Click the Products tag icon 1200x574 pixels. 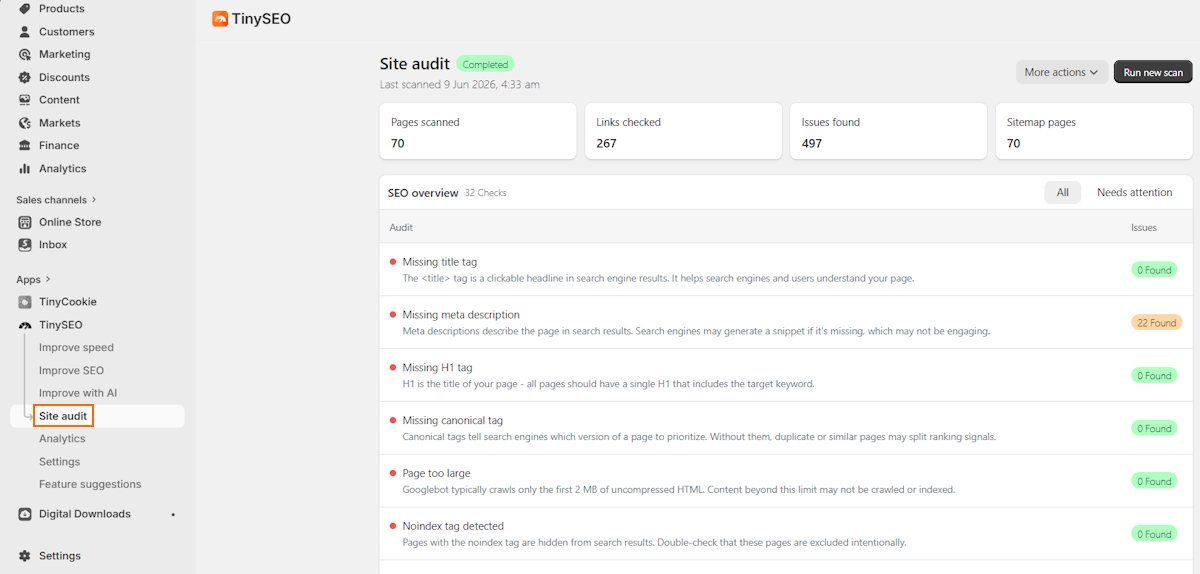coord(25,8)
